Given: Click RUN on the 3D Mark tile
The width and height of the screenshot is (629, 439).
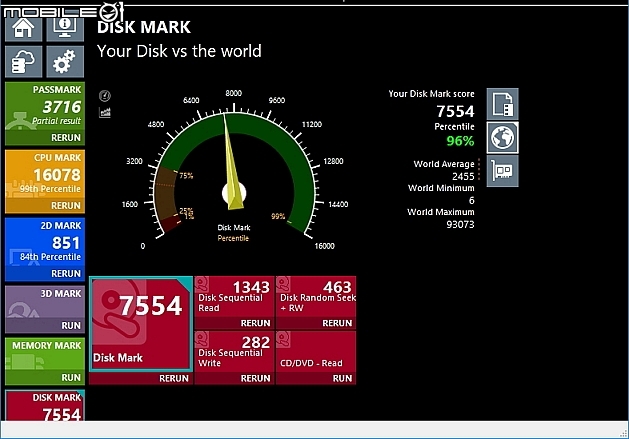Looking at the screenshot, I should [71, 325].
